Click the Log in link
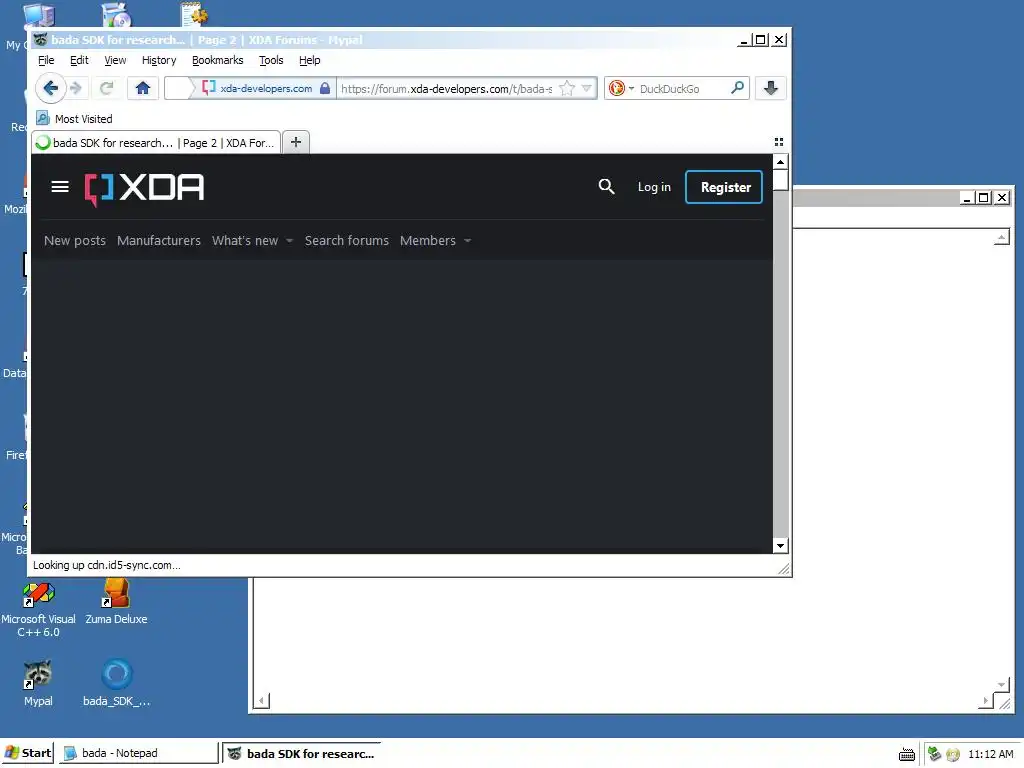This screenshot has height=768, width=1024. [654, 187]
